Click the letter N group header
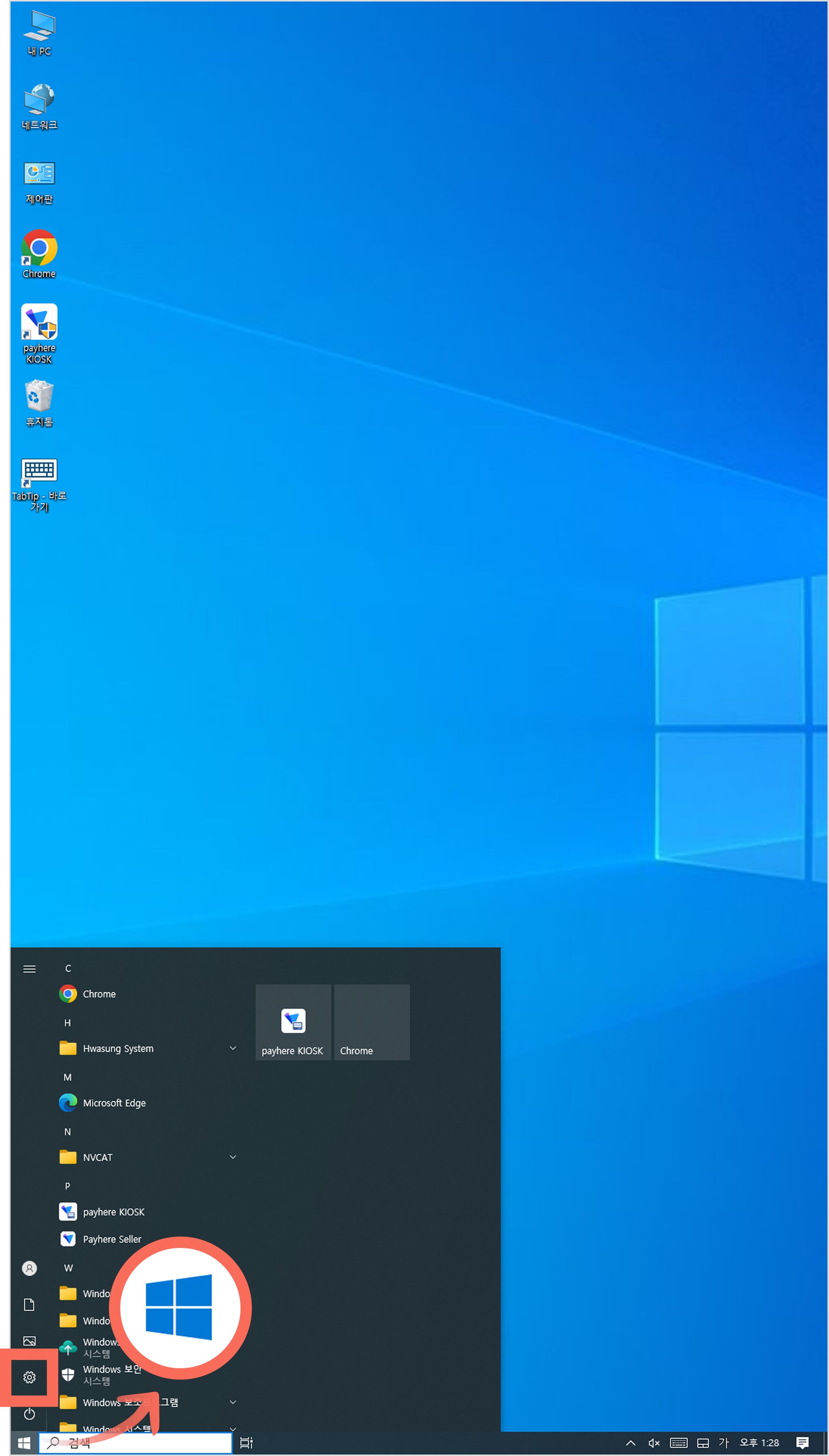 (68, 1131)
